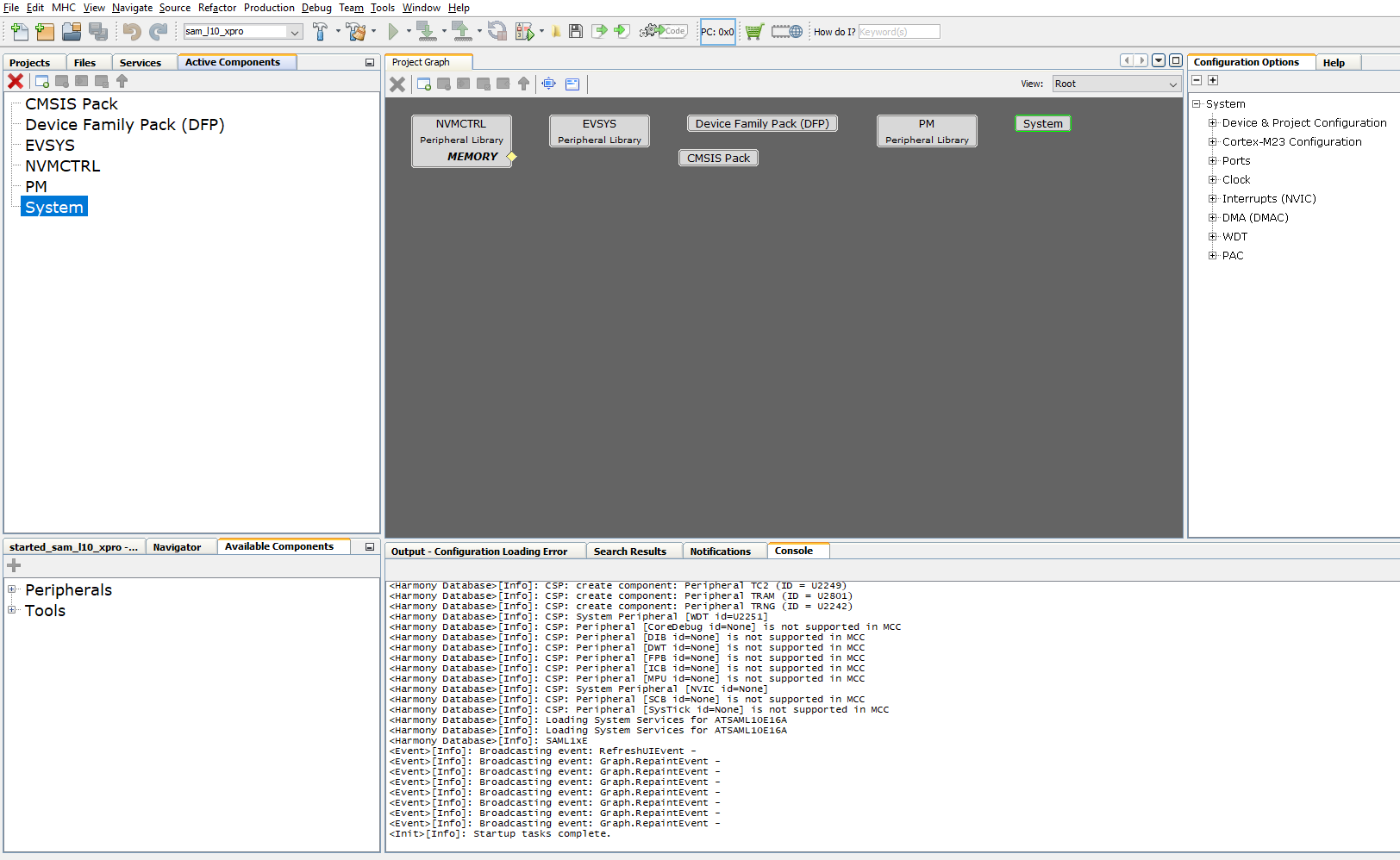Click the Undo icon in the toolbar
The image size is (1400, 860).
pyautogui.click(x=131, y=31)
